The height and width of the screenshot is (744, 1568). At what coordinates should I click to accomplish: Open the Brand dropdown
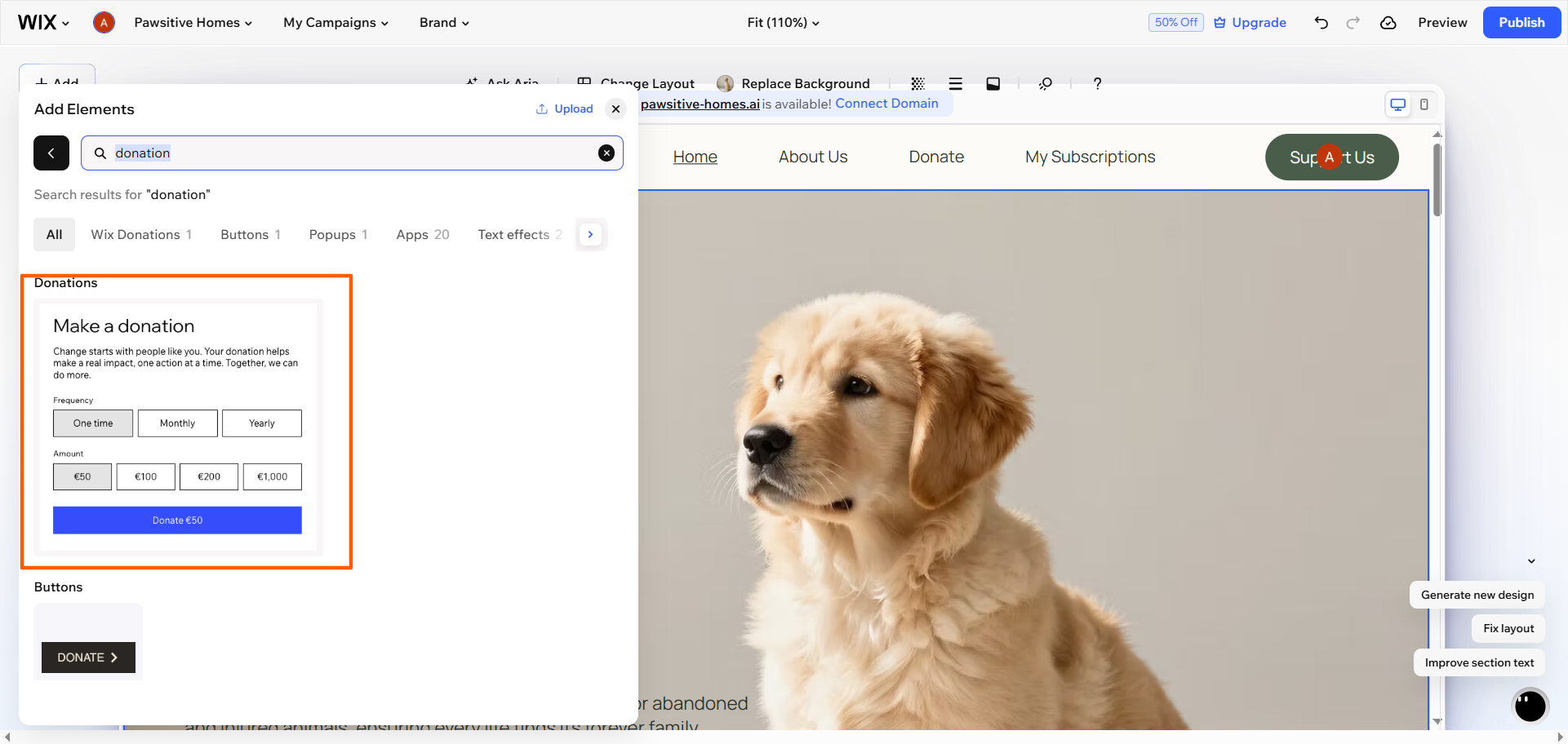tap(444, 23)
